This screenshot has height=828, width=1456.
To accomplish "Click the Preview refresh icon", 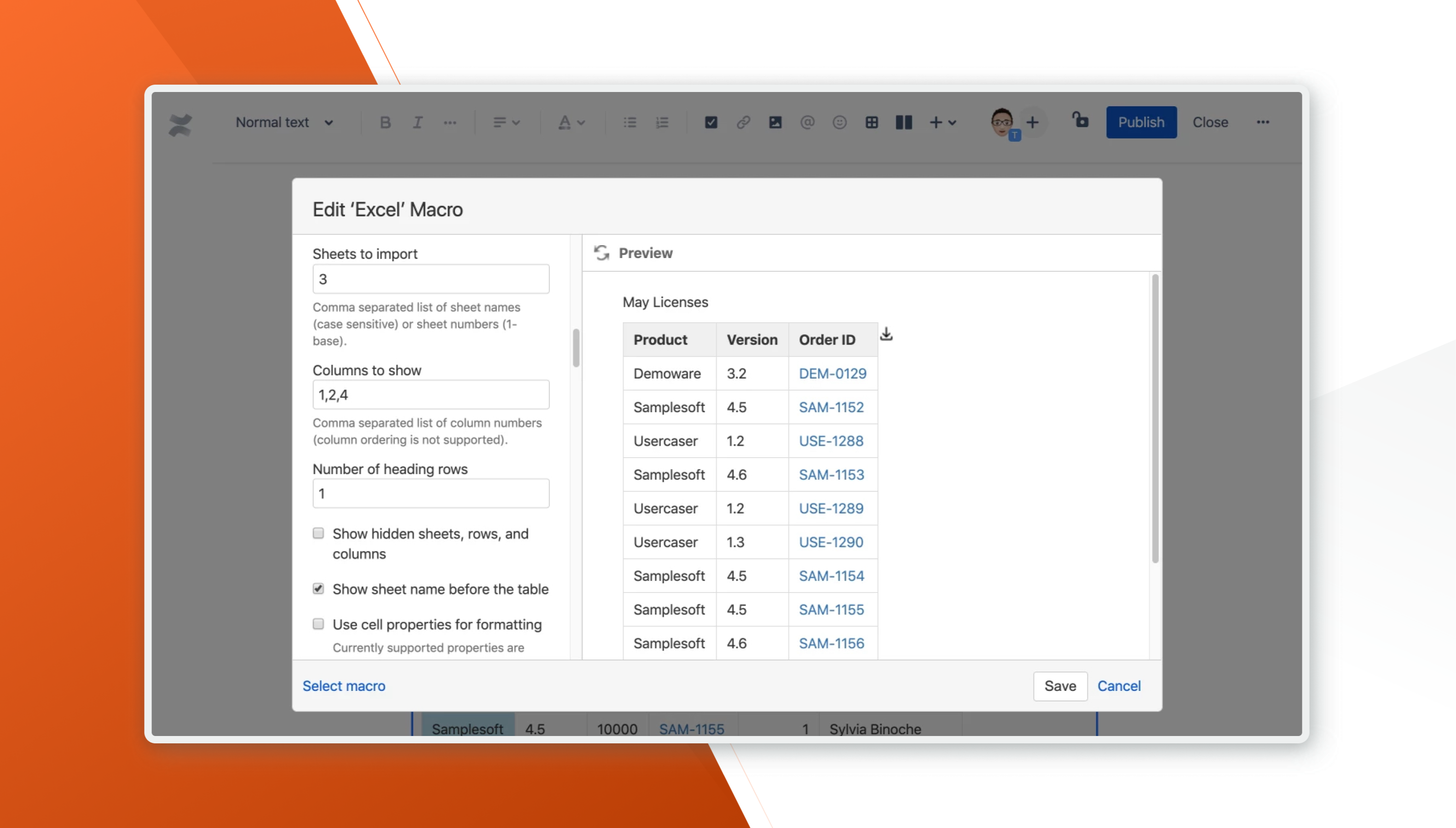I will (601, 253).
